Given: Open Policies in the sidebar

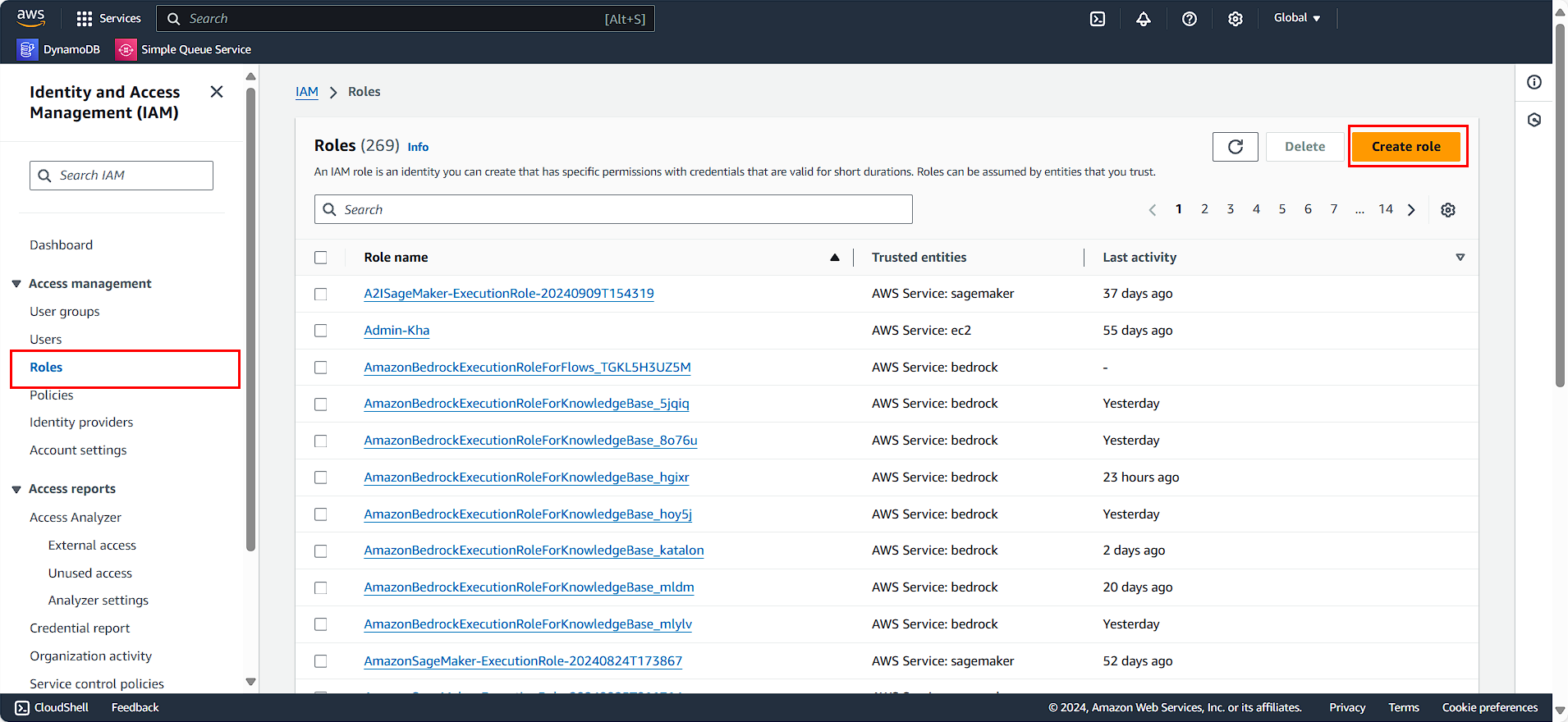Looking at the screenshot, I should [52, 395].
